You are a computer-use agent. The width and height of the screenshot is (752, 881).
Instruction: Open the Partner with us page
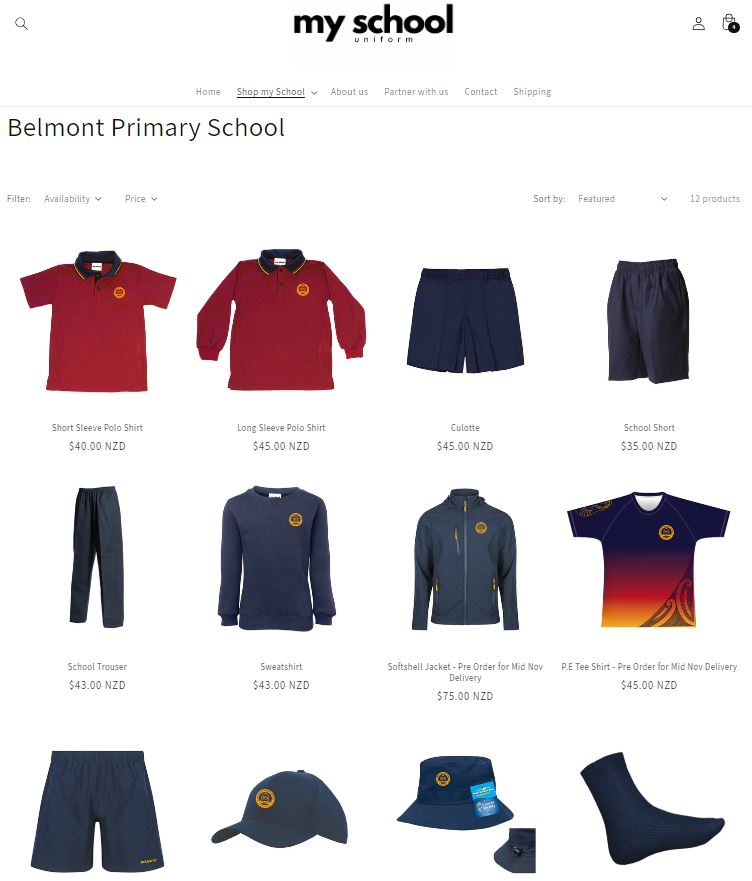point(416,92)
